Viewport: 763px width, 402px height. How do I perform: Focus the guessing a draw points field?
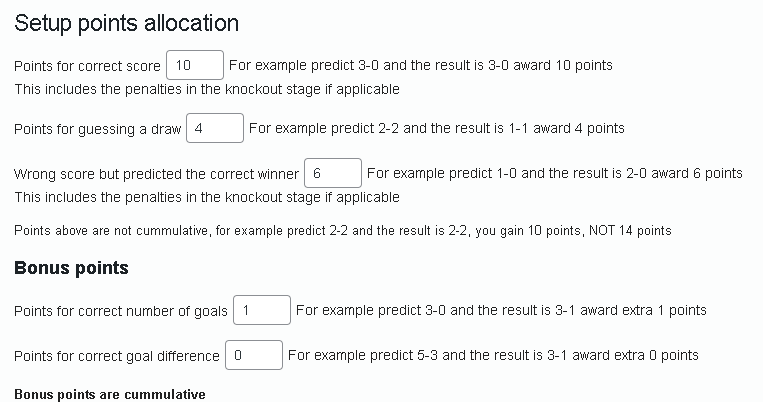tap(214, 128)
